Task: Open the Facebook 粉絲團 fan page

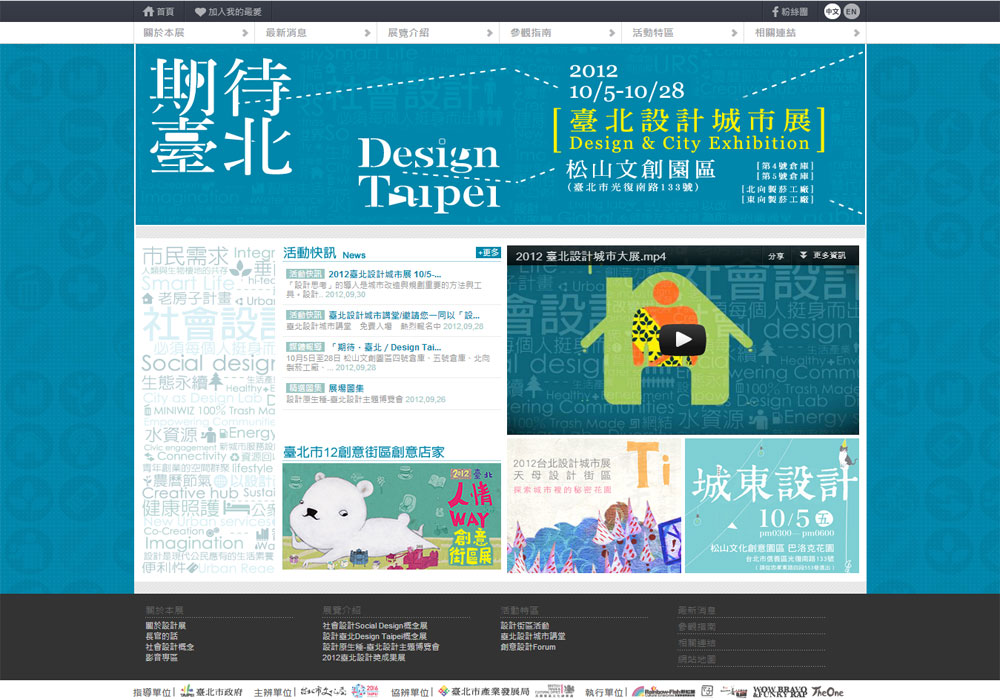Action: (x=790, y=11)
